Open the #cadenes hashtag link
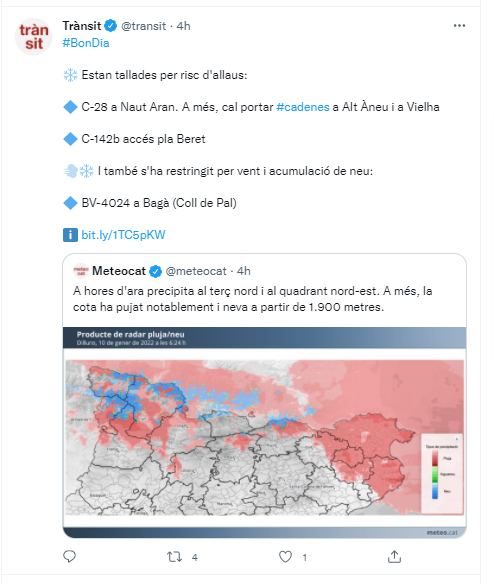The image size is (494, 584). (303, 107)
